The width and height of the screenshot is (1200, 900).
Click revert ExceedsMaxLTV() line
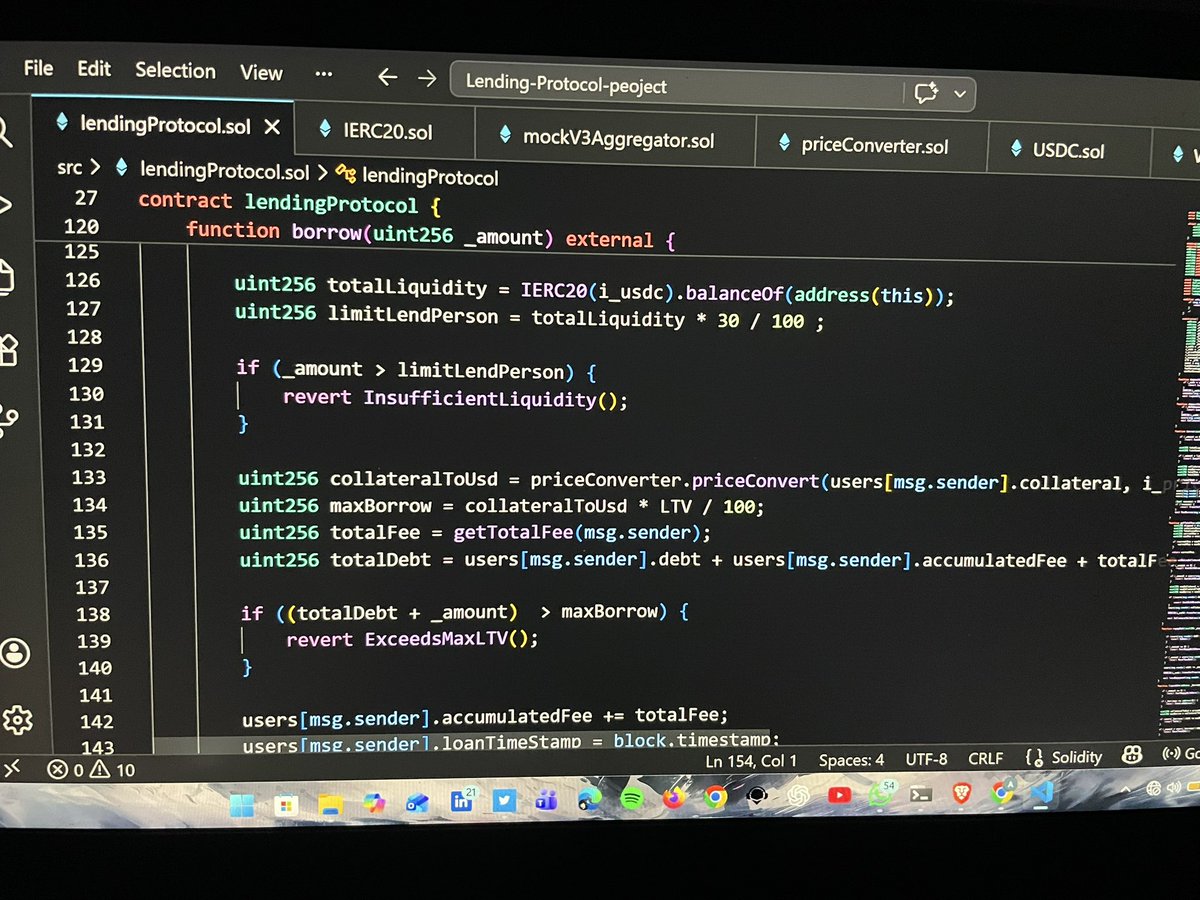click(x=412, y=639)
